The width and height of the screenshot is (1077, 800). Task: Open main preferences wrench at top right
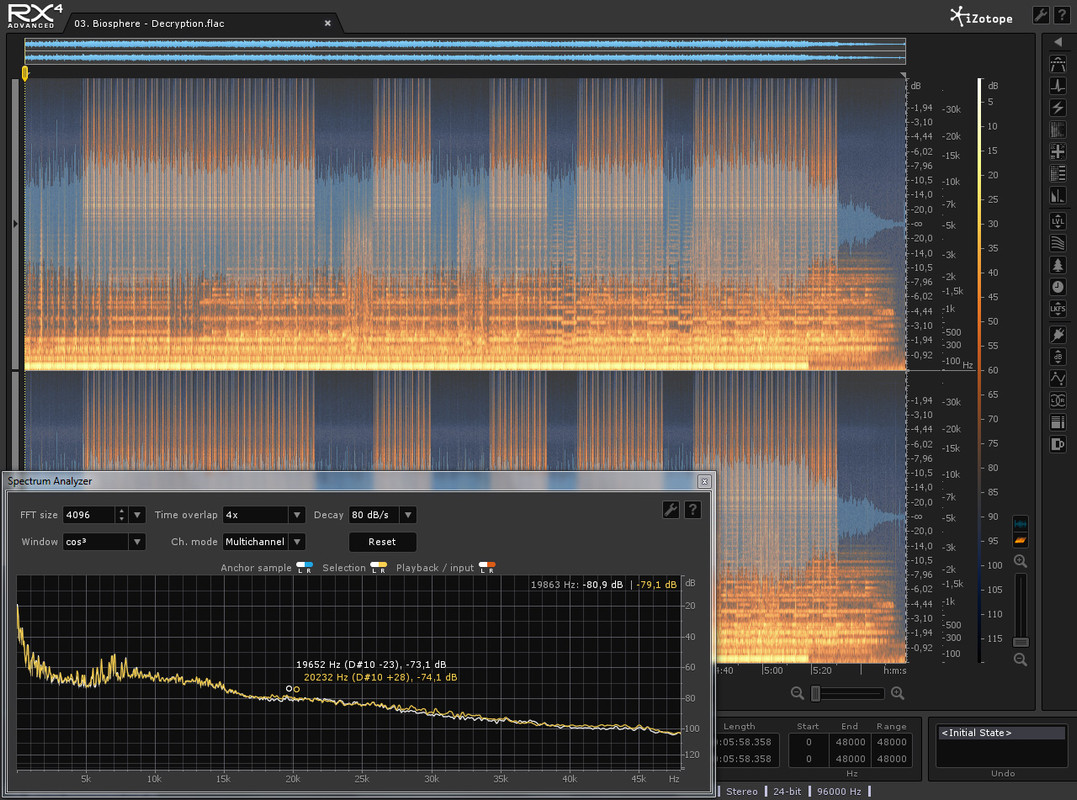click(x=1041, y=15)
